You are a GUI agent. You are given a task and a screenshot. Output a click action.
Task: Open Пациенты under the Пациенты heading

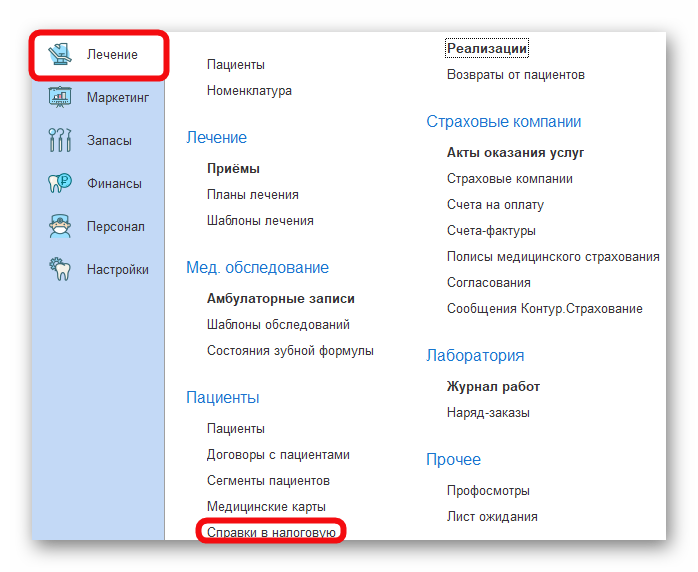235,429
